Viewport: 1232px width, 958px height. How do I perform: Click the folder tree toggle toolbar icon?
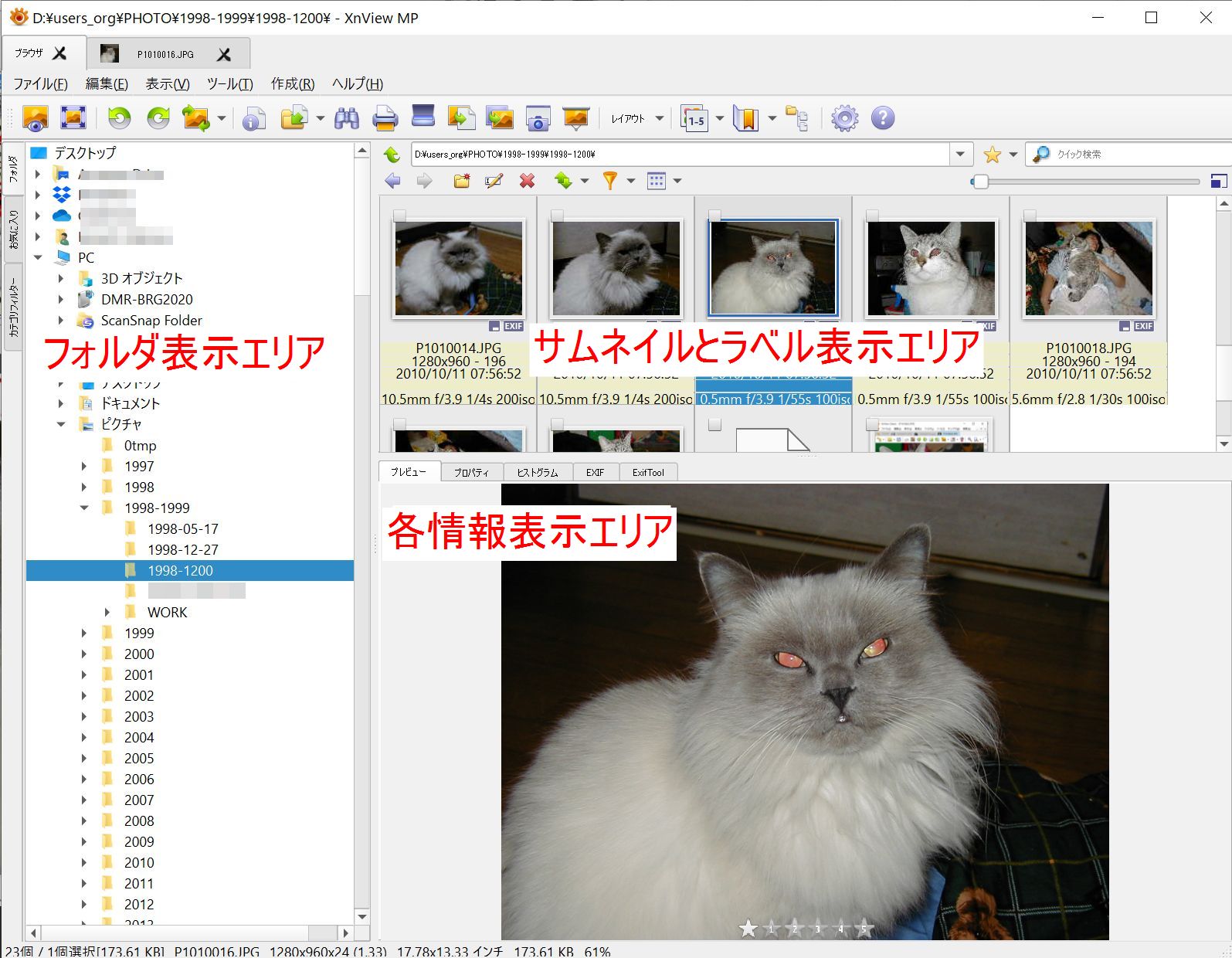pos(797,118)
